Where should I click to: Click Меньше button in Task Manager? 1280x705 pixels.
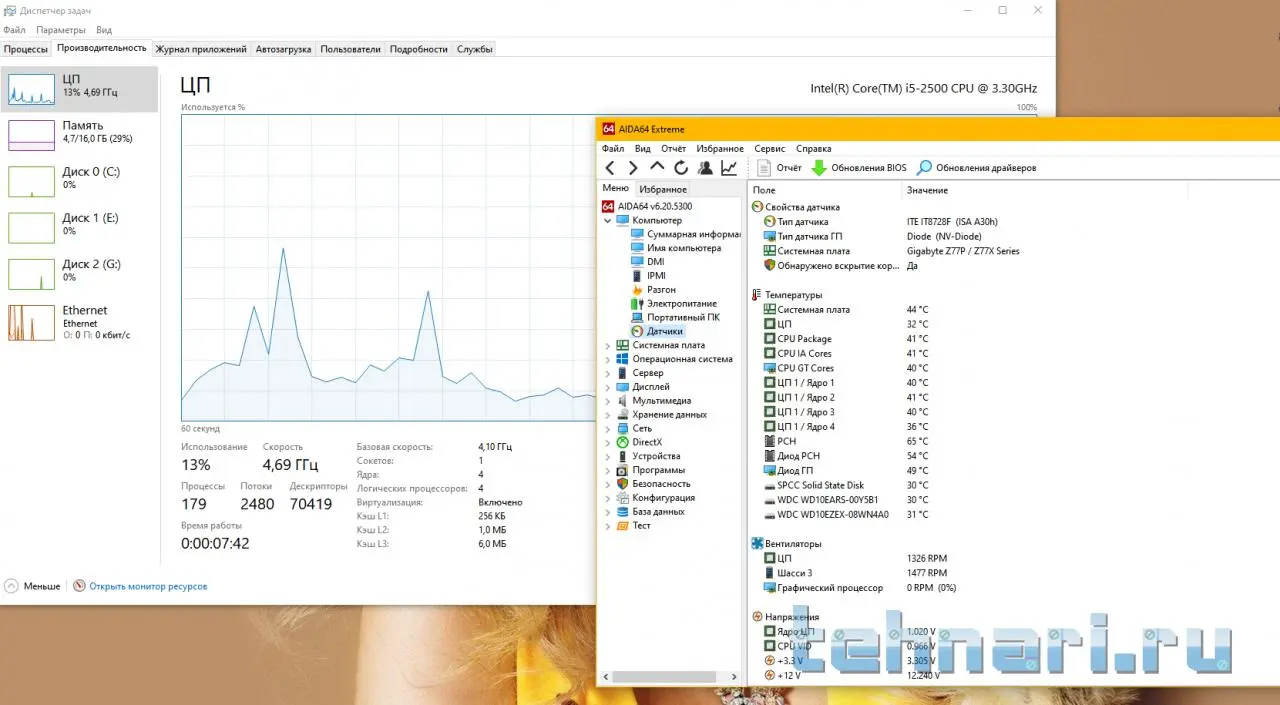33,586
